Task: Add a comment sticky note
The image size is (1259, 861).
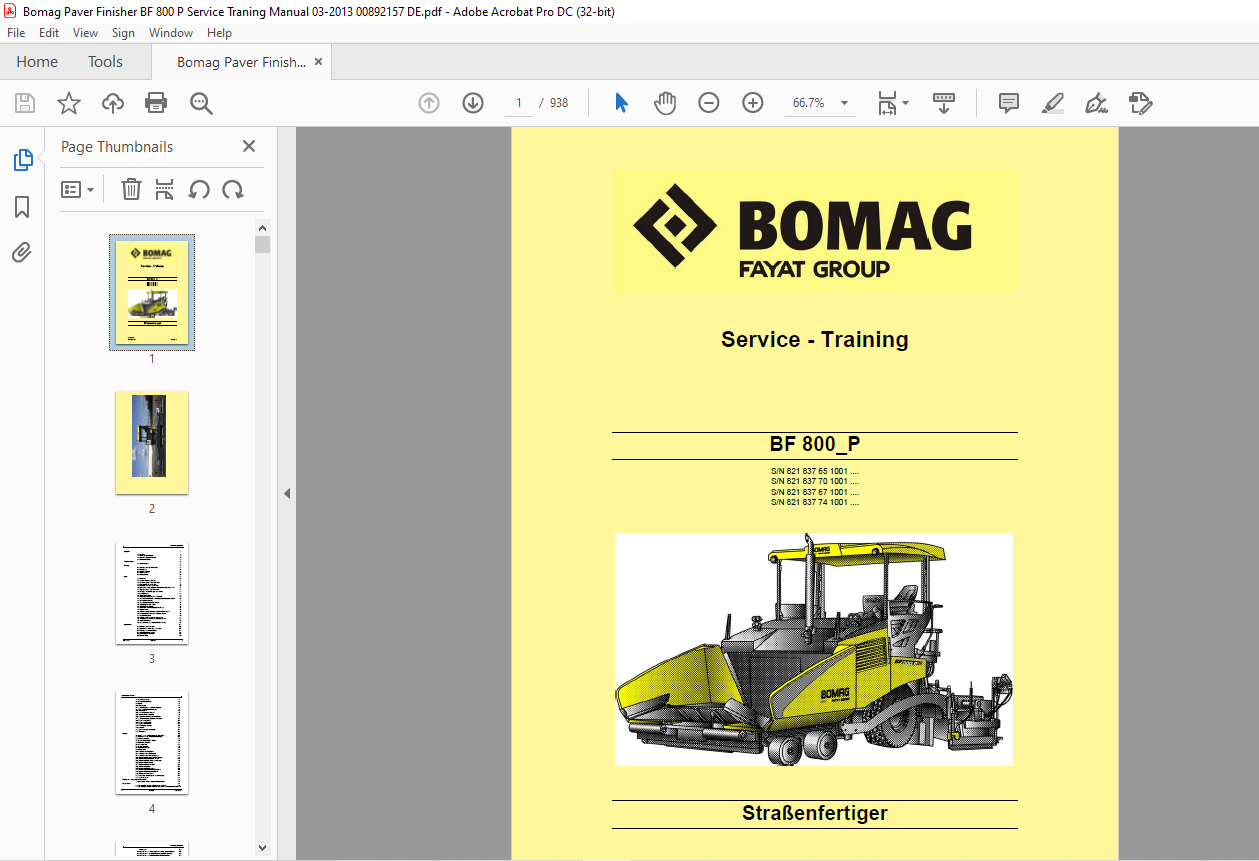Action: coord(1009,103)
